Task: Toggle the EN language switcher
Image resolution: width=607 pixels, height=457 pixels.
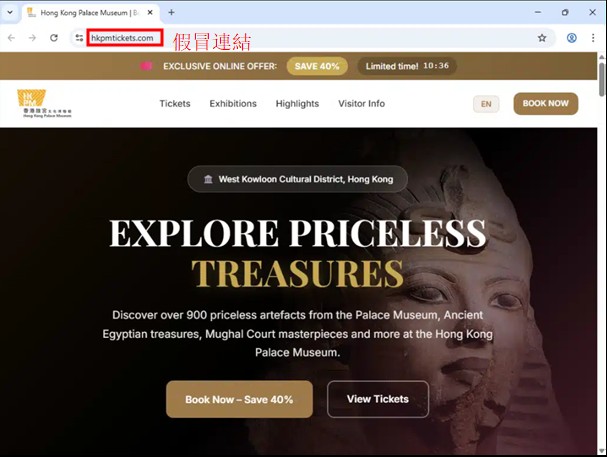Action: tap(486, 104)
